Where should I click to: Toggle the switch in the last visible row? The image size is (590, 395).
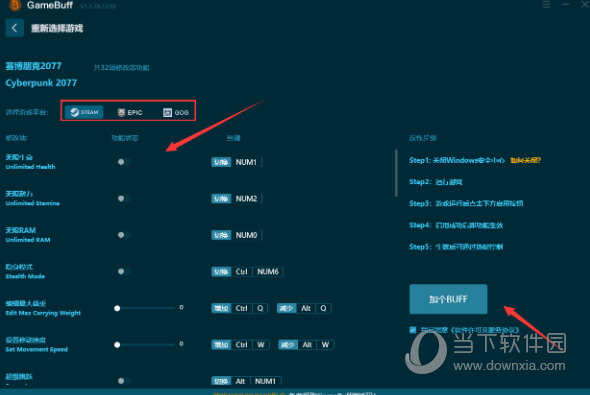point(123,381)
